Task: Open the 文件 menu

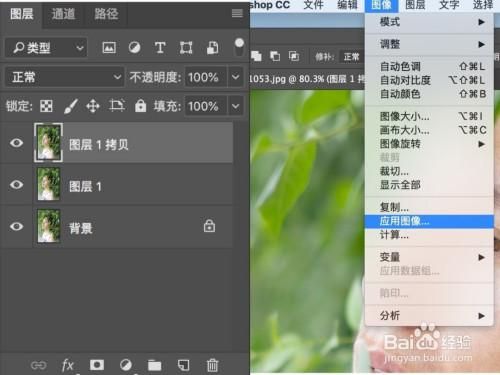Action: 313,5
